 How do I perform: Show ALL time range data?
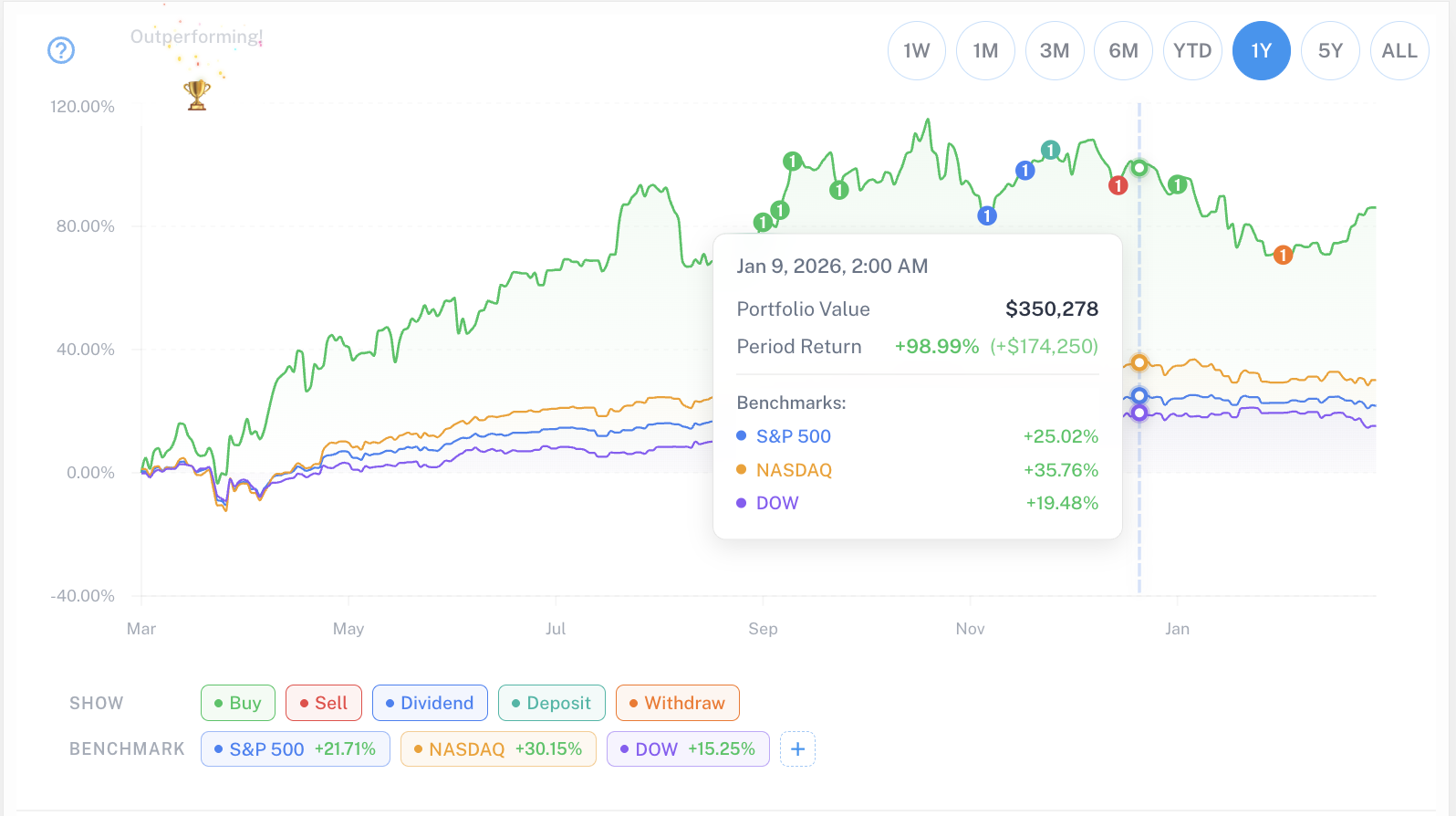(x=1399, y=51)
